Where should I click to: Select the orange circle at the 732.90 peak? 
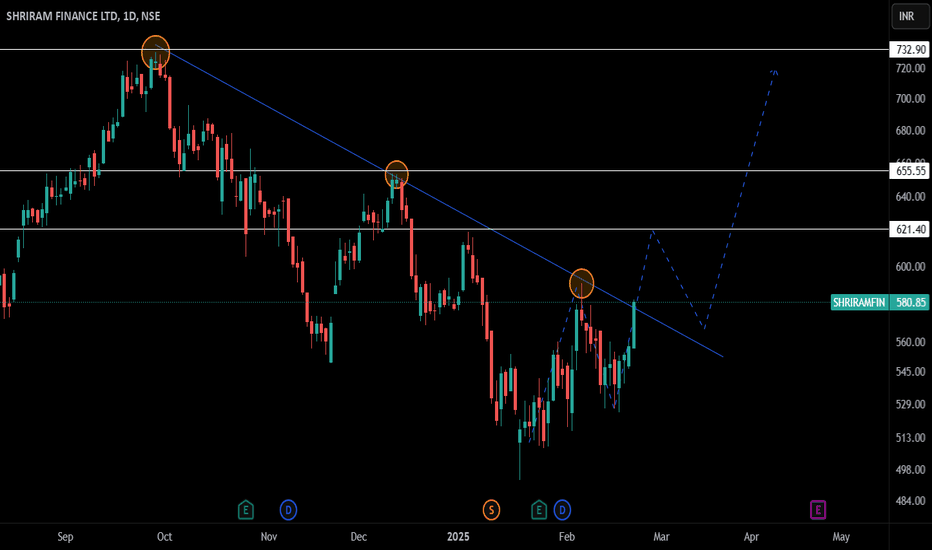(x=156, y=52)
